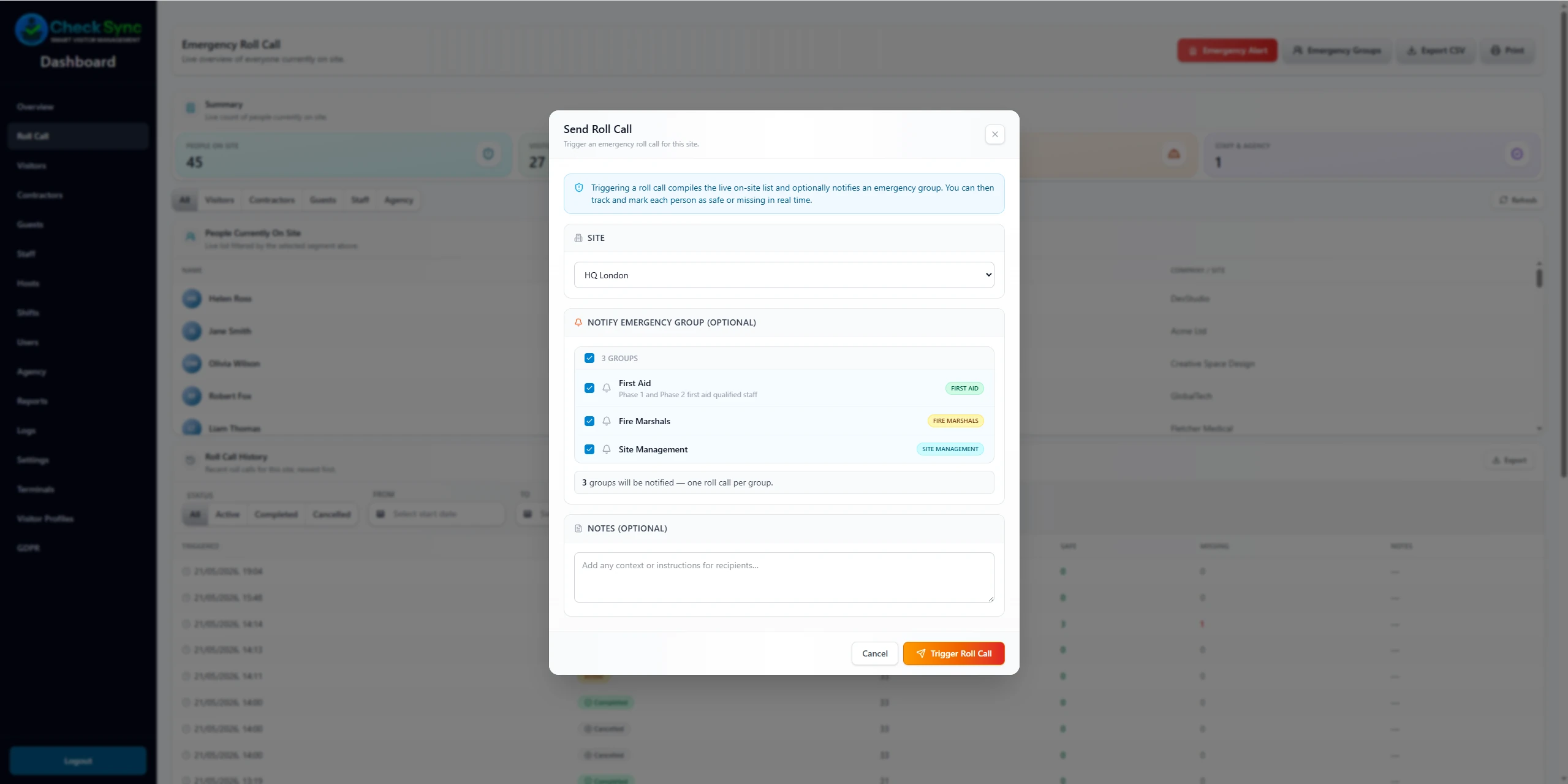1568x784 pixels.
Task: Open Emergency Groups in background page
Action: tap(1337, 50)
